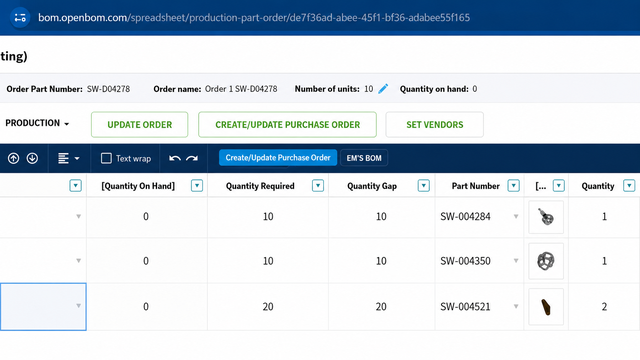
Task: Move row down arrow icon
Action: [32, 158]
